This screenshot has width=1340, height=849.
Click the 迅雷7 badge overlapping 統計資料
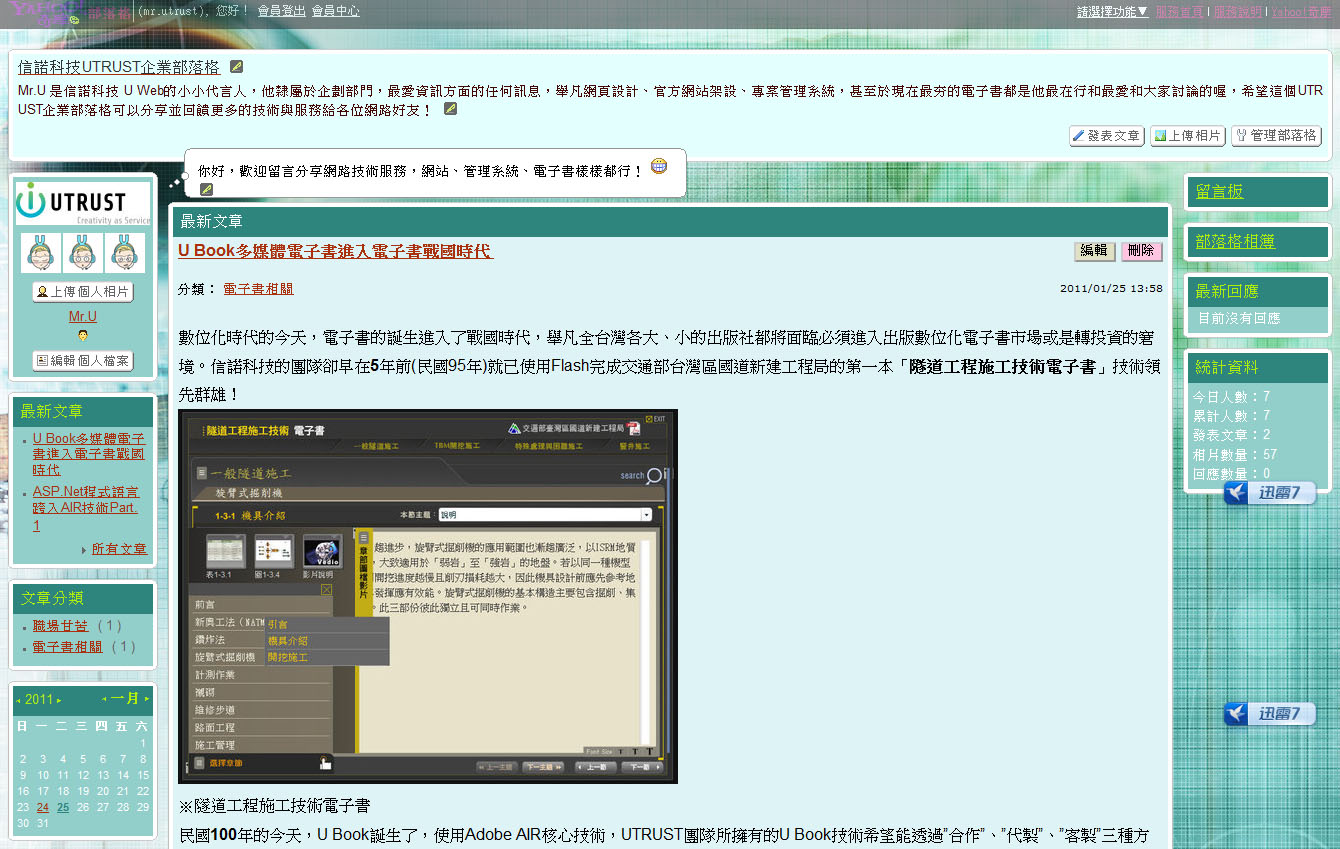pos(1269,492)
